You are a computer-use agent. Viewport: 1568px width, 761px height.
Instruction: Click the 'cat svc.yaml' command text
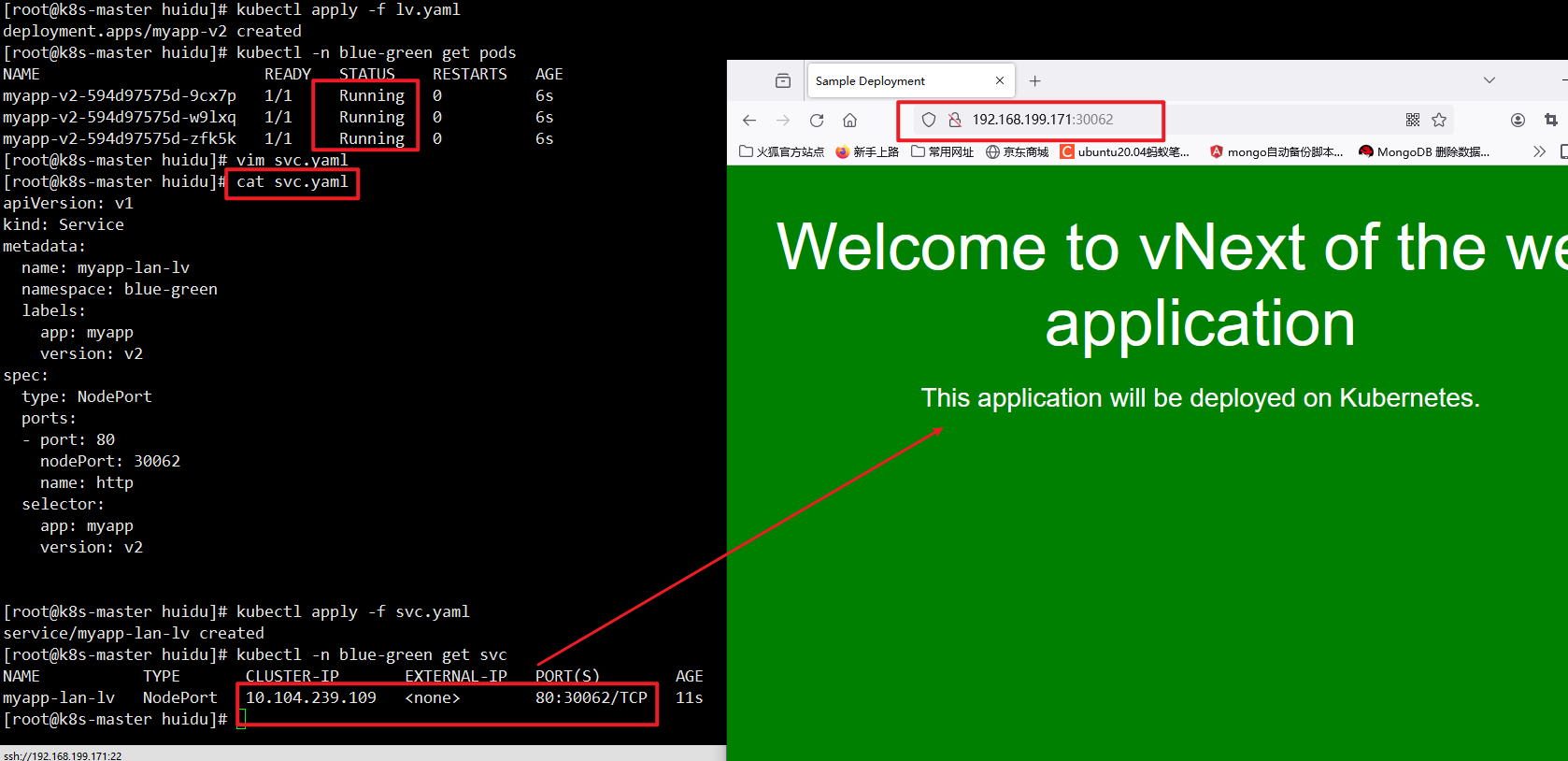[x=292, y=181]
